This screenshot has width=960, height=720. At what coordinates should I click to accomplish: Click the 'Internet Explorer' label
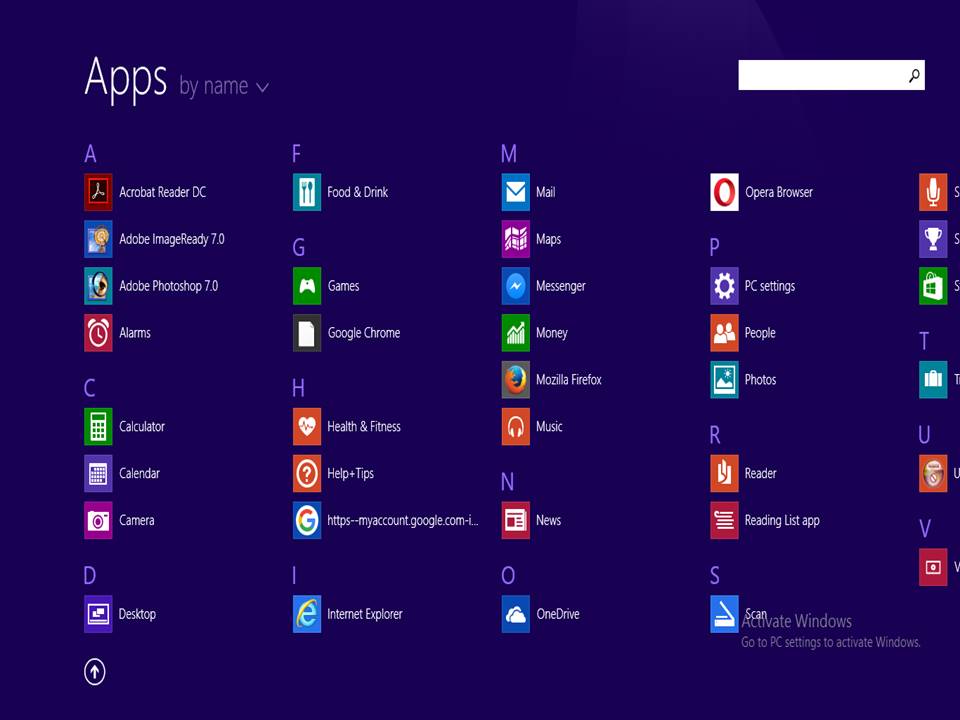[x=364, y=614]
